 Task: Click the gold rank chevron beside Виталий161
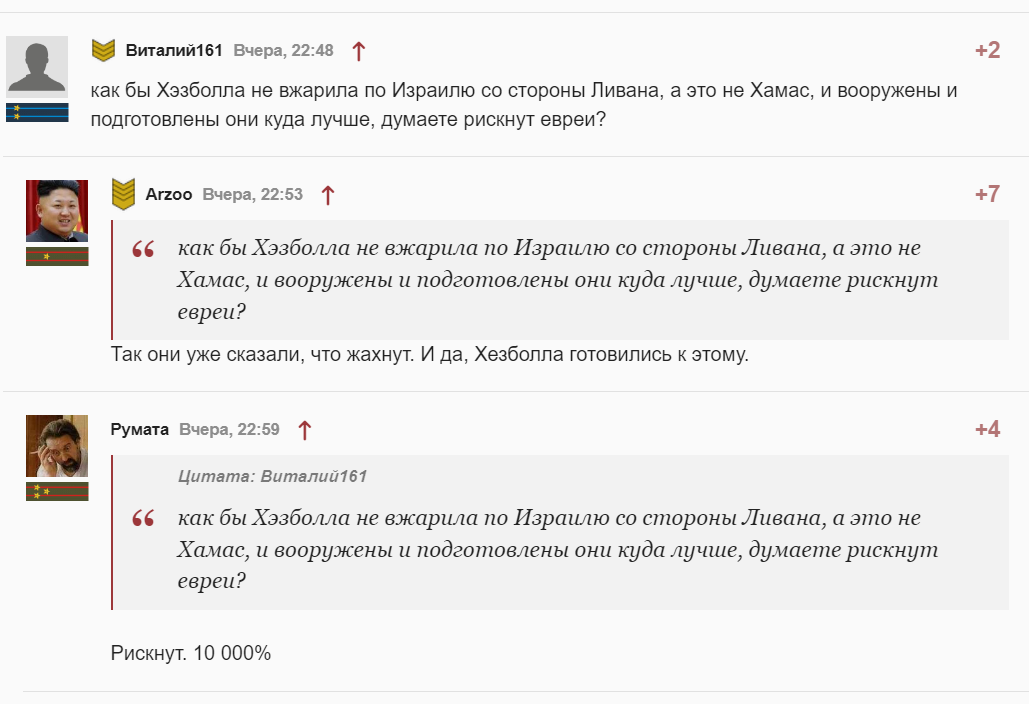[x=104, y=50]
